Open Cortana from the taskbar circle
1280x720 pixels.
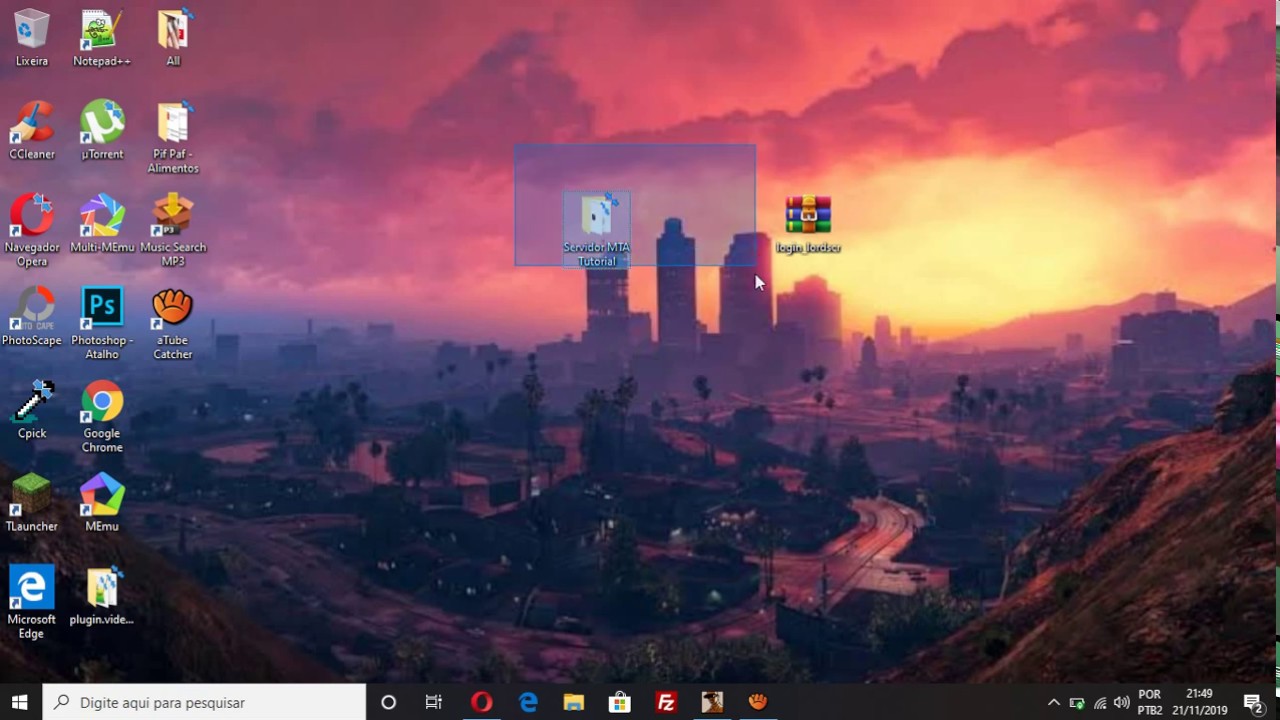(x=389, y=702)
